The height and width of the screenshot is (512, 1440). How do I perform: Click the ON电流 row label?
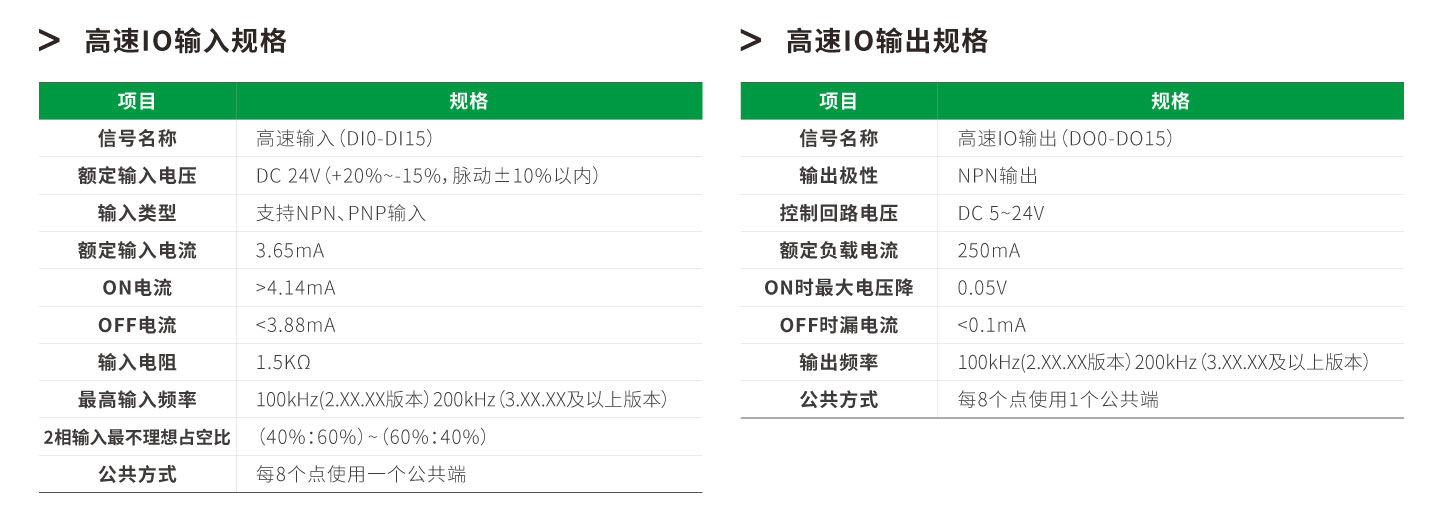pos(137,288)
